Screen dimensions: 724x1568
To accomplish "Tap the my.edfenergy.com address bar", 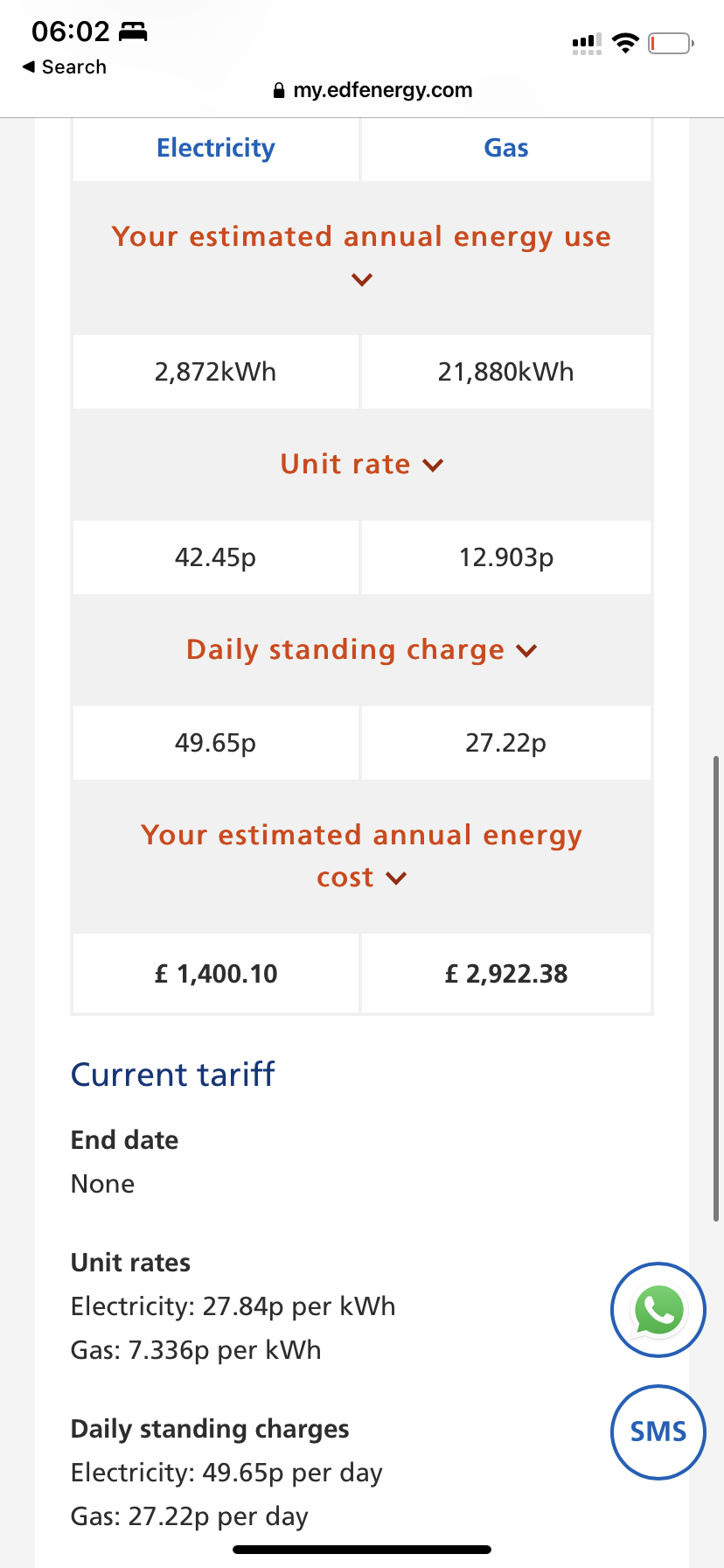I will click(x=382, y=90).
